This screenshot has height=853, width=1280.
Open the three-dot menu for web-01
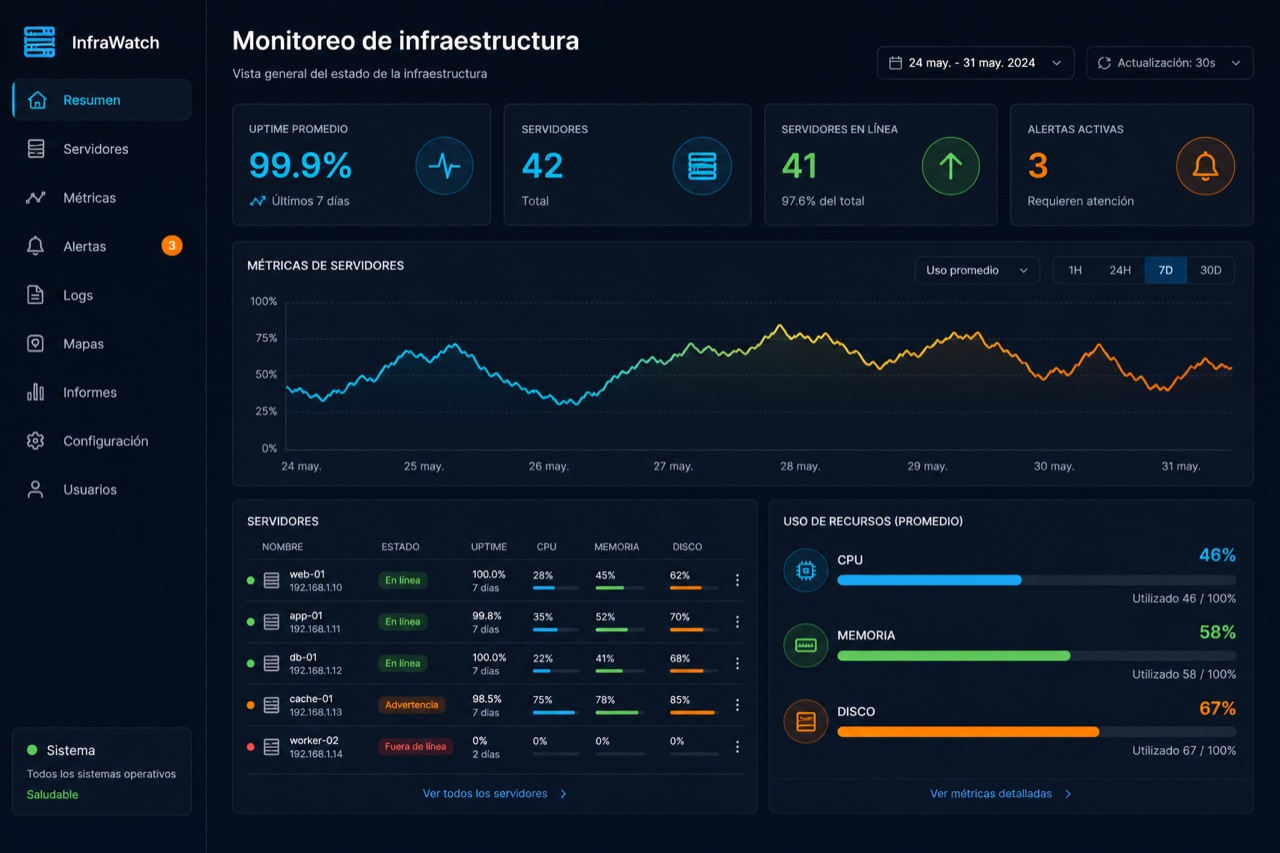pos(737,580)
